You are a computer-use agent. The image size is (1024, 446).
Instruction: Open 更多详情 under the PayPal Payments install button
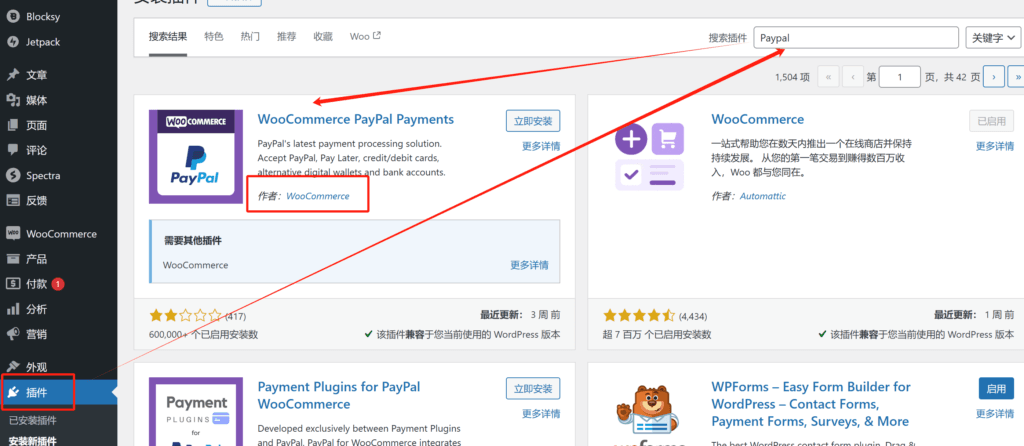point(541,146)
